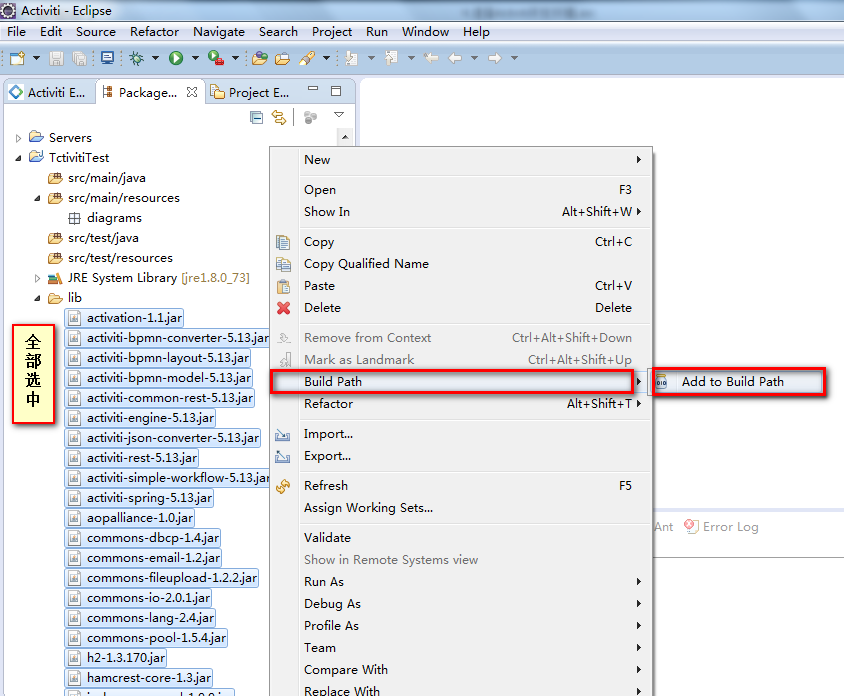Image resolution: width=844 pixels, height=696 pixels.
Task: Open the File menu
Action: 16,32
